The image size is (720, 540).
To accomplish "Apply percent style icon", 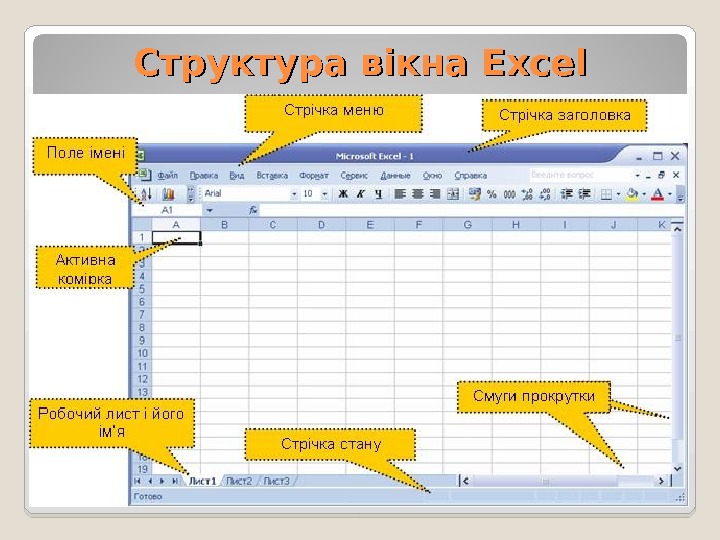I will pos(492,194).
